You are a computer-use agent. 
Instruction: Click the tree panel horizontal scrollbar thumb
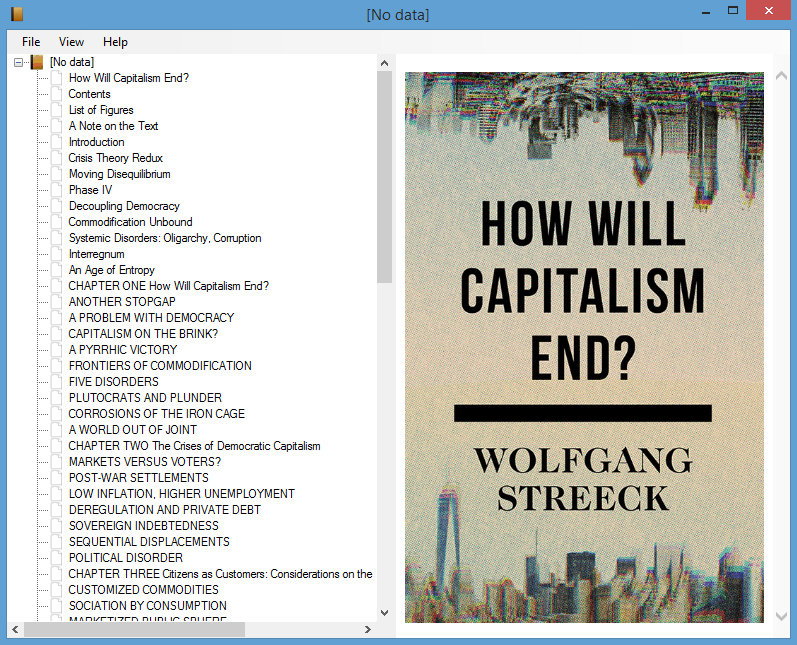click(134, 630)
